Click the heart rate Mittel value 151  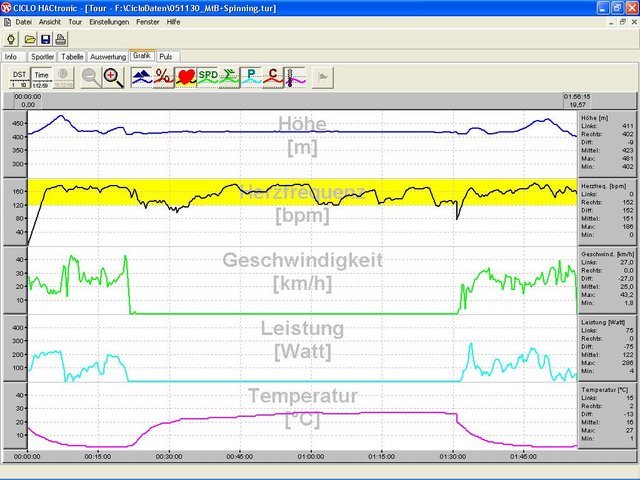[x=628, y=219]
